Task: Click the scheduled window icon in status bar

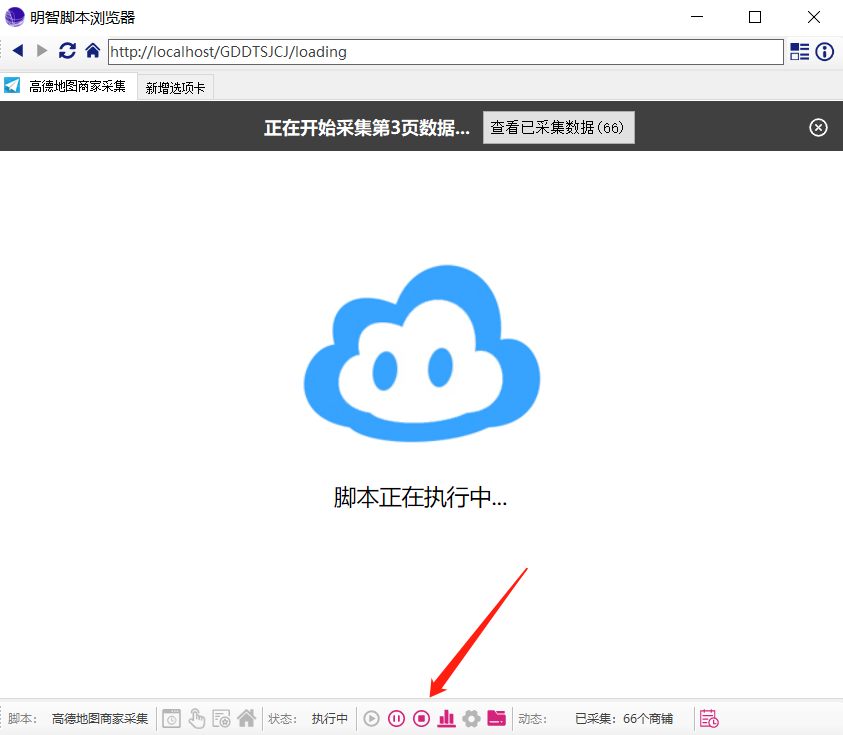Action: [x=172, y=719]
